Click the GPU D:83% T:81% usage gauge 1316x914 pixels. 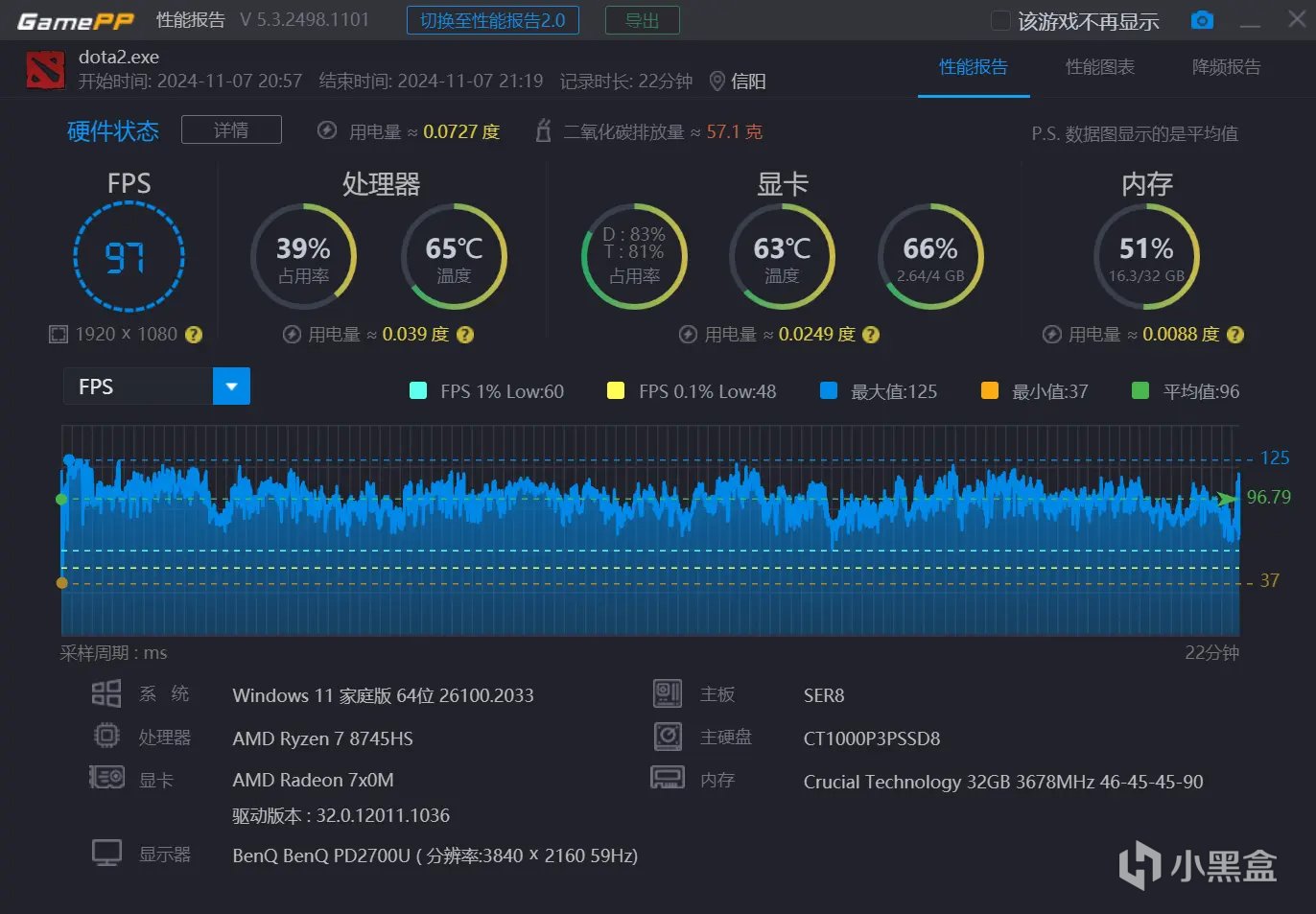634,256
